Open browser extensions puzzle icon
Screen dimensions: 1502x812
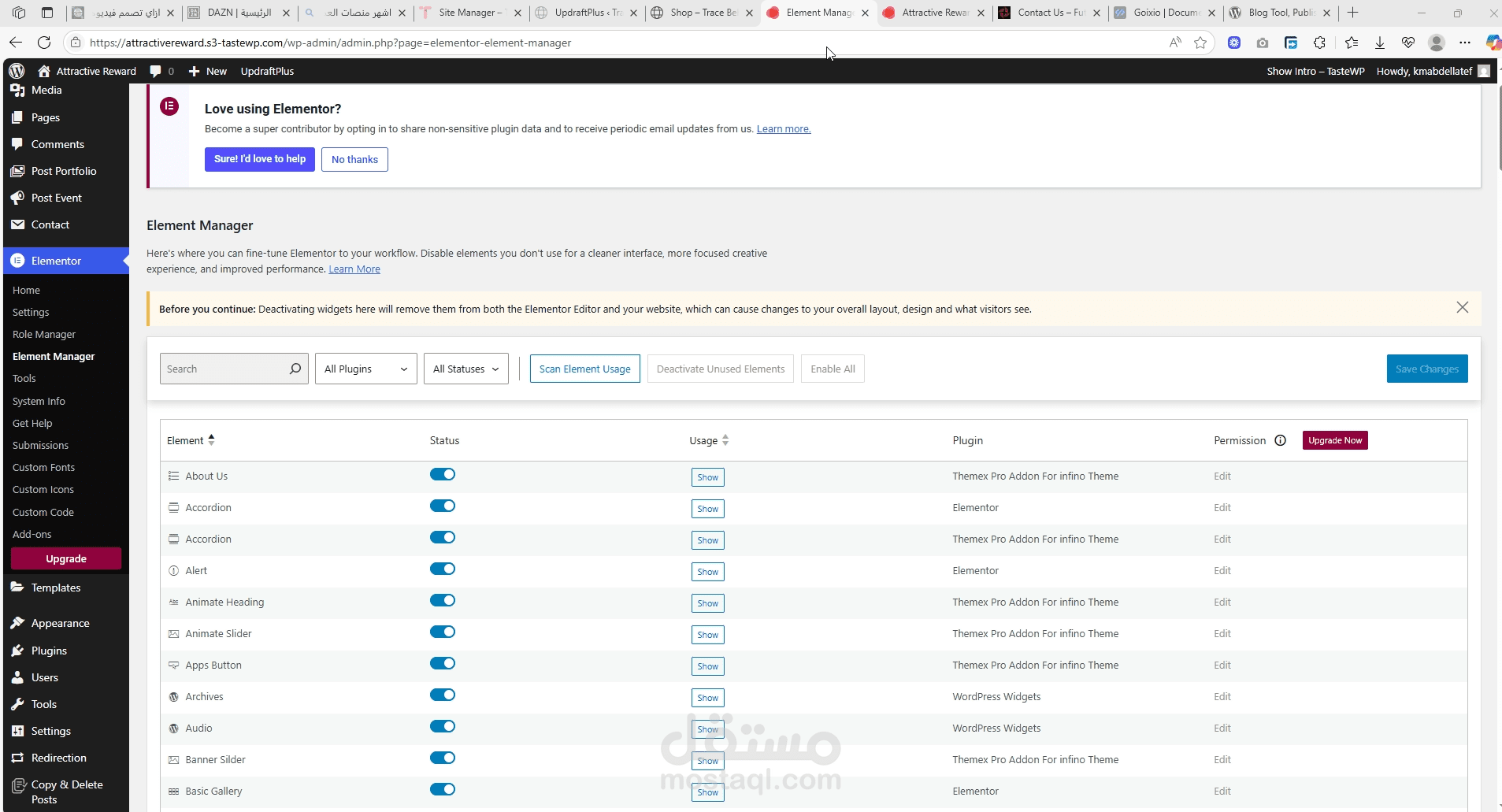coord(1320,43)
